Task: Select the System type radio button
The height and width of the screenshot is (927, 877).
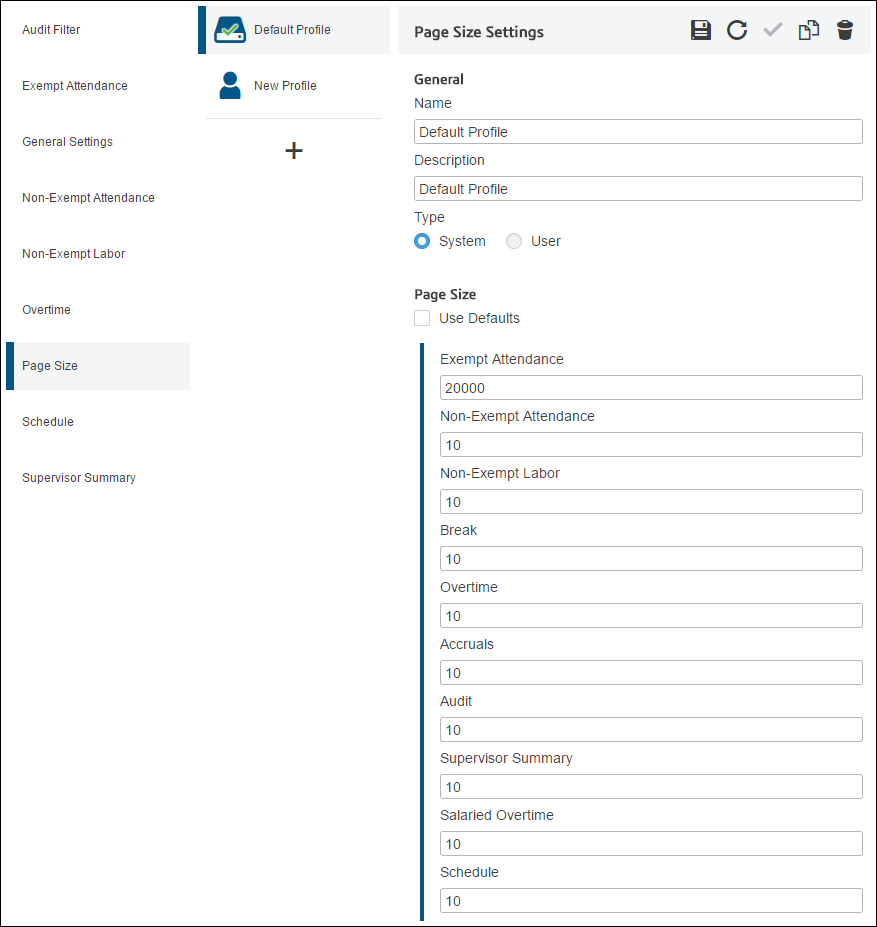Action: (422, 241)
